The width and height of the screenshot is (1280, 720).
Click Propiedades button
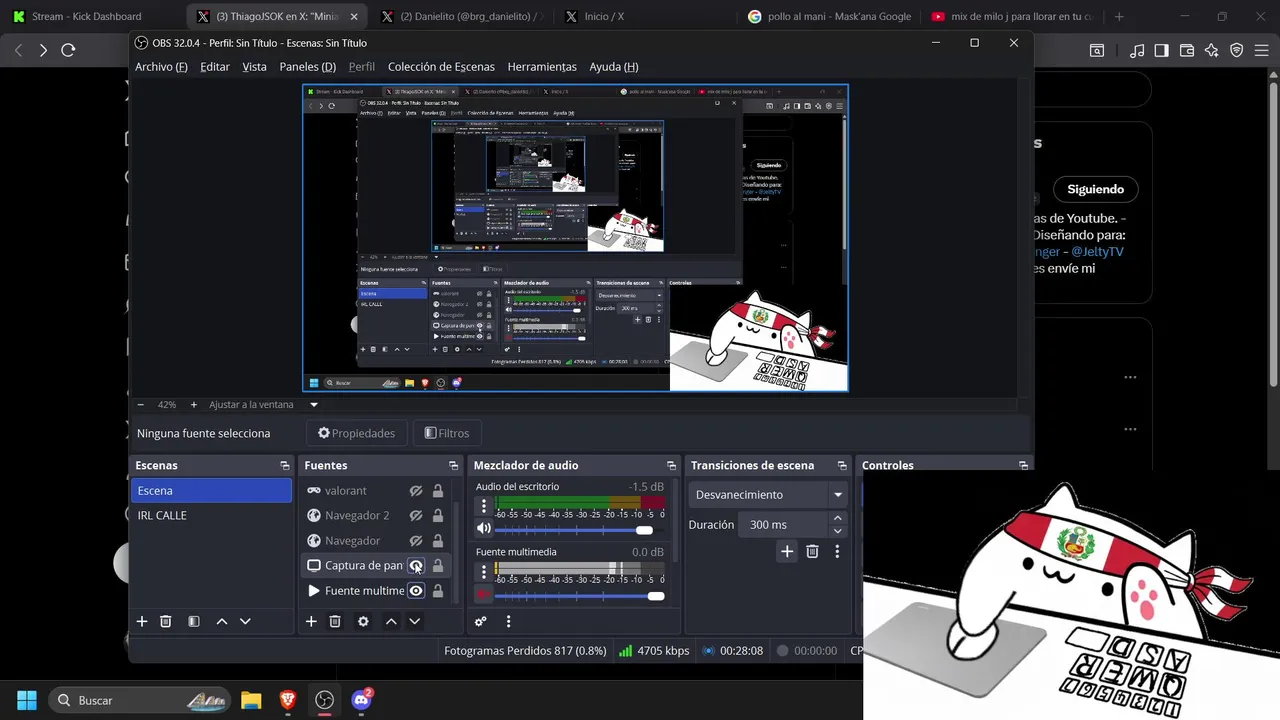pyautogui.click(x=357, y=433)
